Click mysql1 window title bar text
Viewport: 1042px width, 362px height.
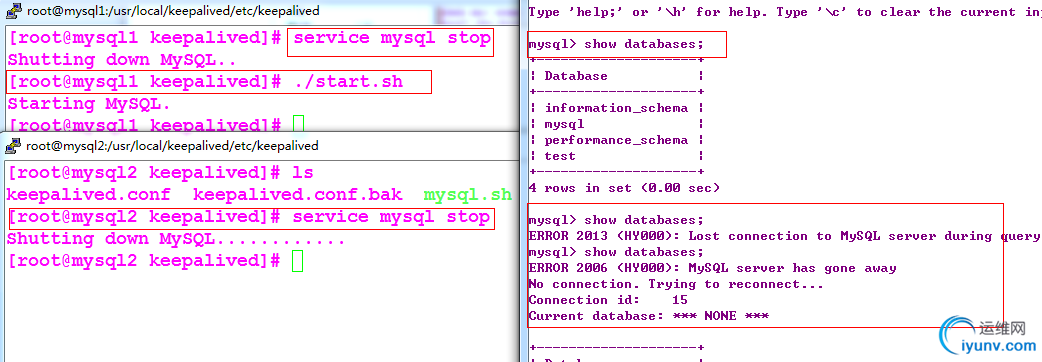point(173,11)
